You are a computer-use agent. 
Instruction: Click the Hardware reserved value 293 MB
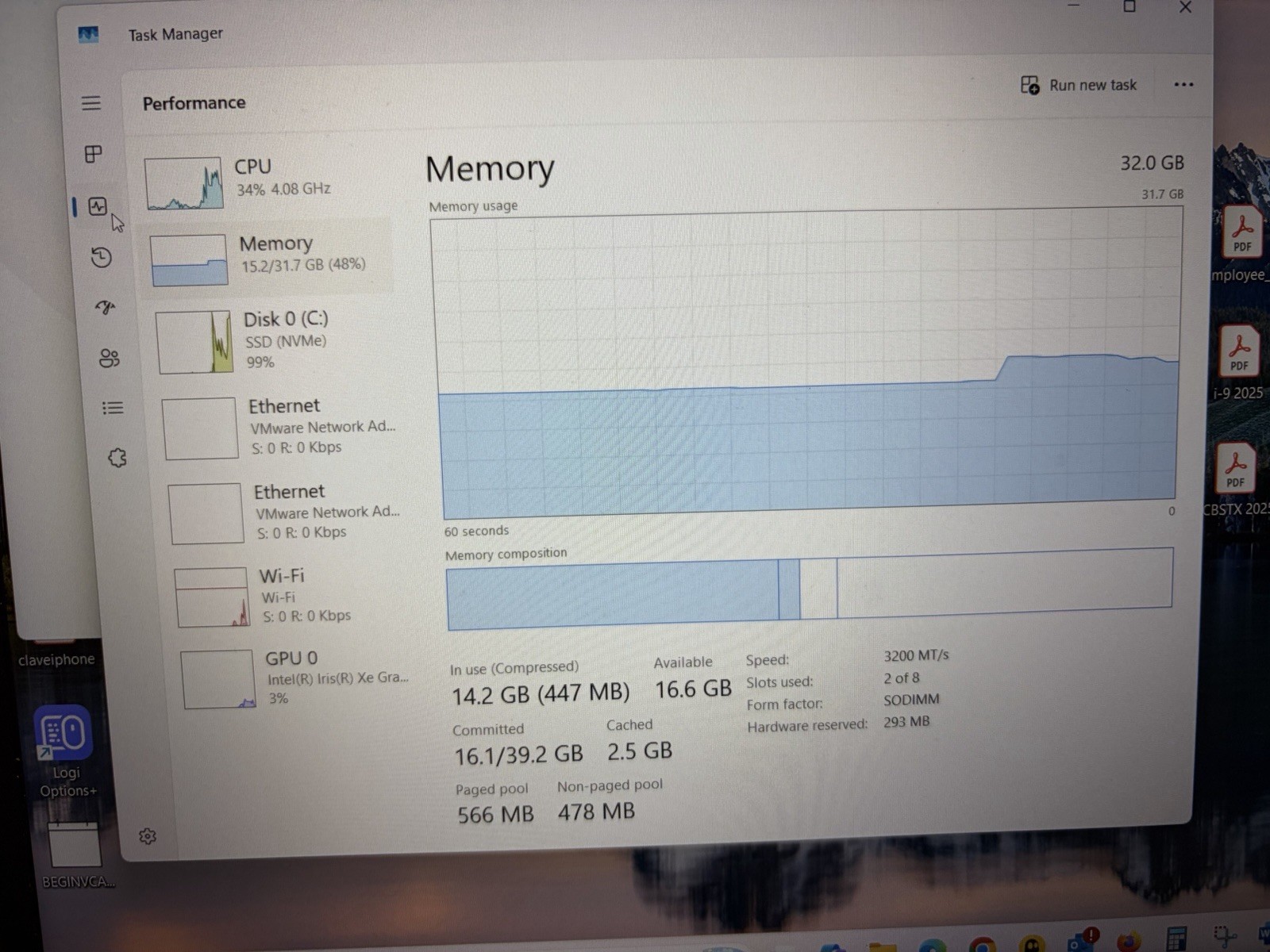tap(906, 722)
